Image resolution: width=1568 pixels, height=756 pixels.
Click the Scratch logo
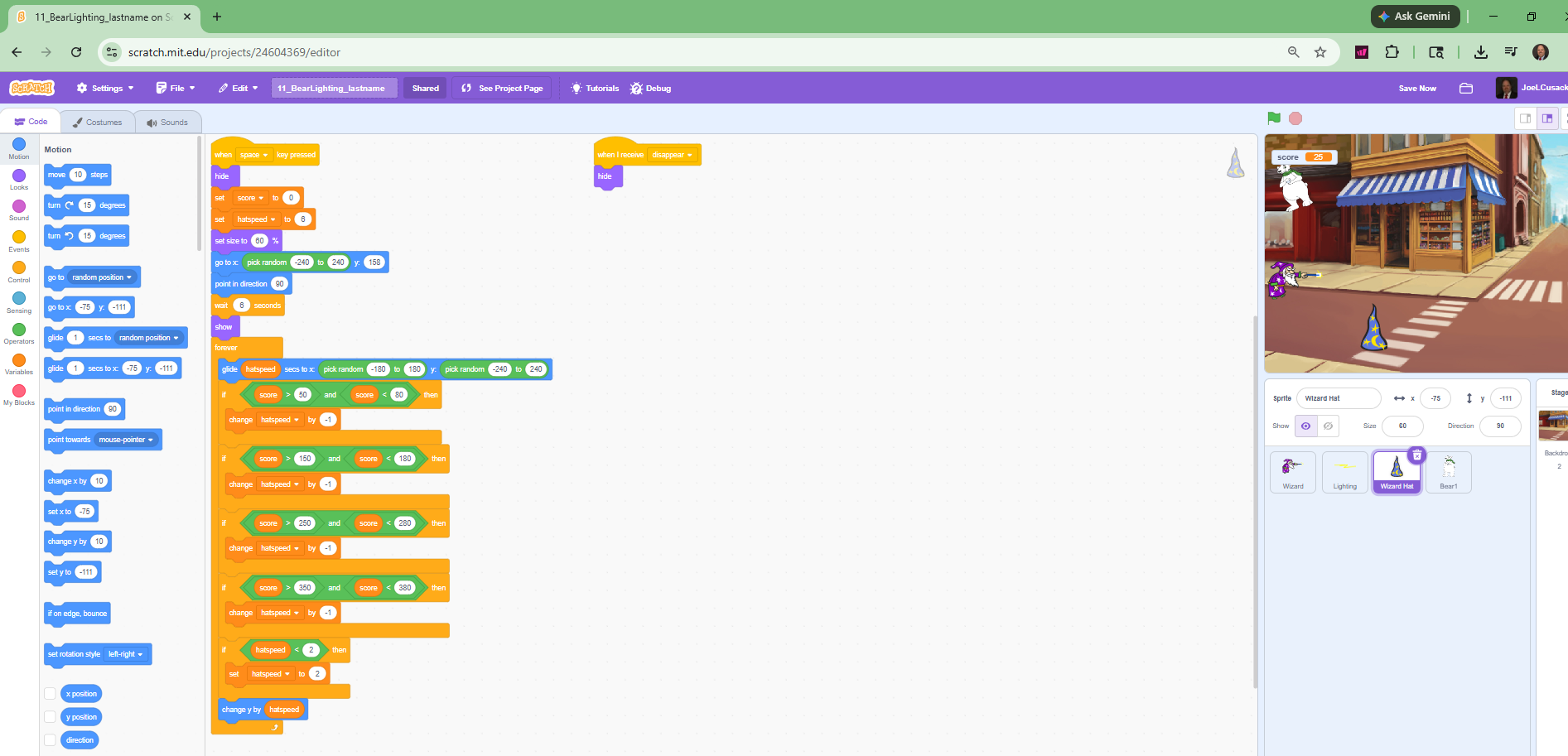click(31, 88)
